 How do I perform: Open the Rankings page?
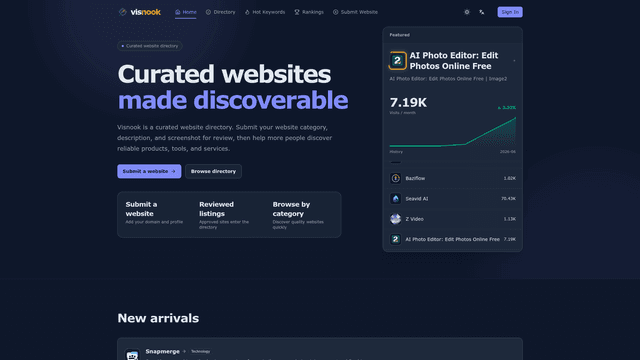click(309, 12)
